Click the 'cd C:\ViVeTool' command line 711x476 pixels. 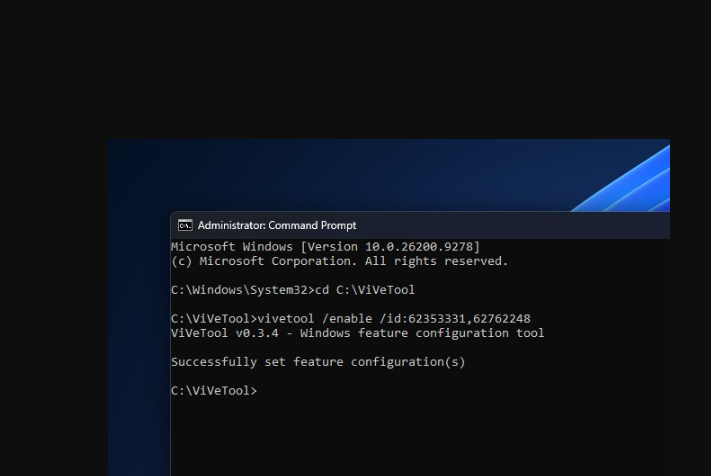tap(292, 290)
